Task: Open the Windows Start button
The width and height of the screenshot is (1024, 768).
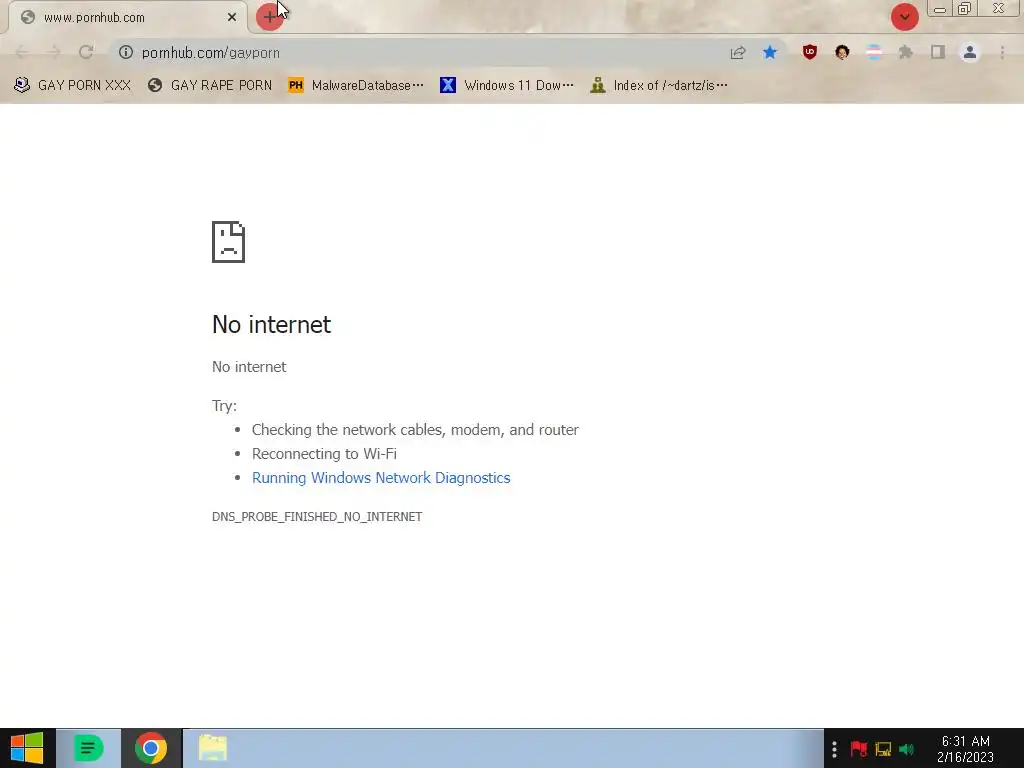Action: point(27,748)
